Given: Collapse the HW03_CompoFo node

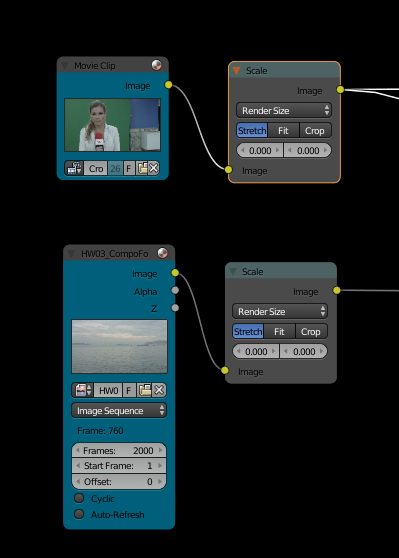Looking at the screenshot, I should tap(71, 253).
